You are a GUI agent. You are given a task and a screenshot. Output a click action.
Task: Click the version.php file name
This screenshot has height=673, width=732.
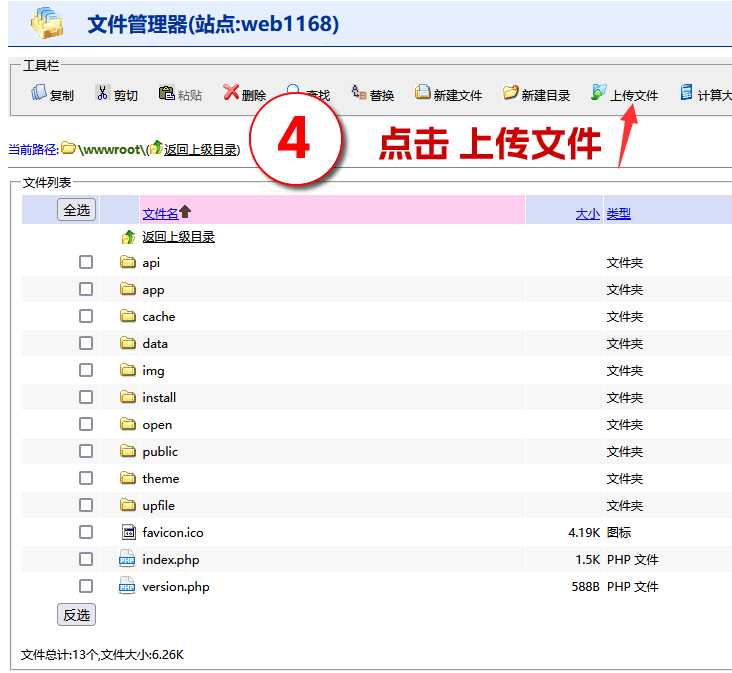(x=176, y=587)
